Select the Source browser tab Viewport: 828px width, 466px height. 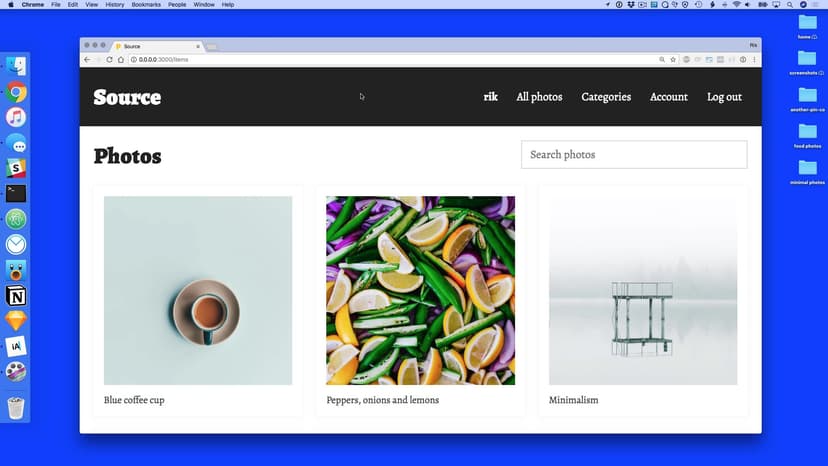[155, 46]
